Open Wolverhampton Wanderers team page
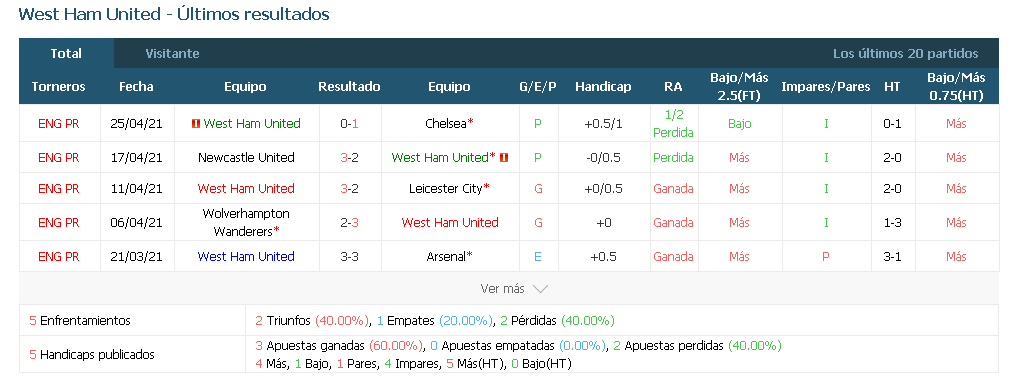The height and width of the screenshot is (384, 1017). point(246,222)
